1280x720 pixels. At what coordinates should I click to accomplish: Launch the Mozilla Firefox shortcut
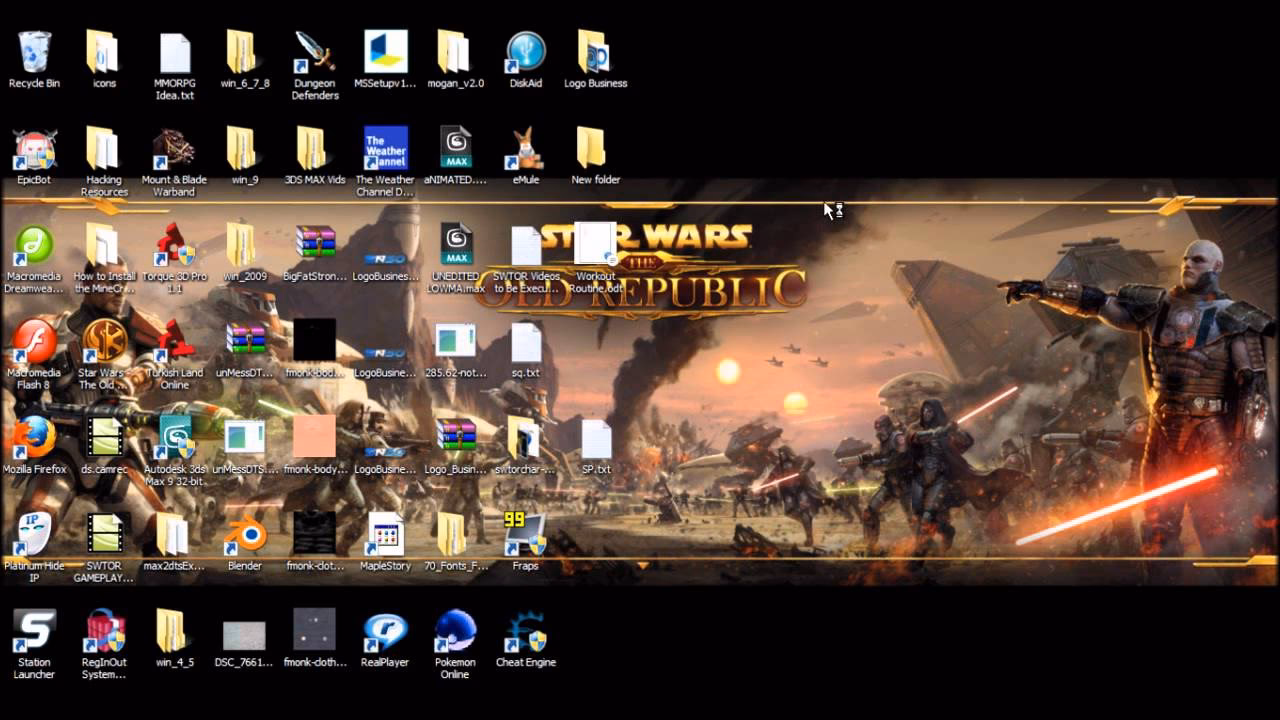tap(34, 438)
